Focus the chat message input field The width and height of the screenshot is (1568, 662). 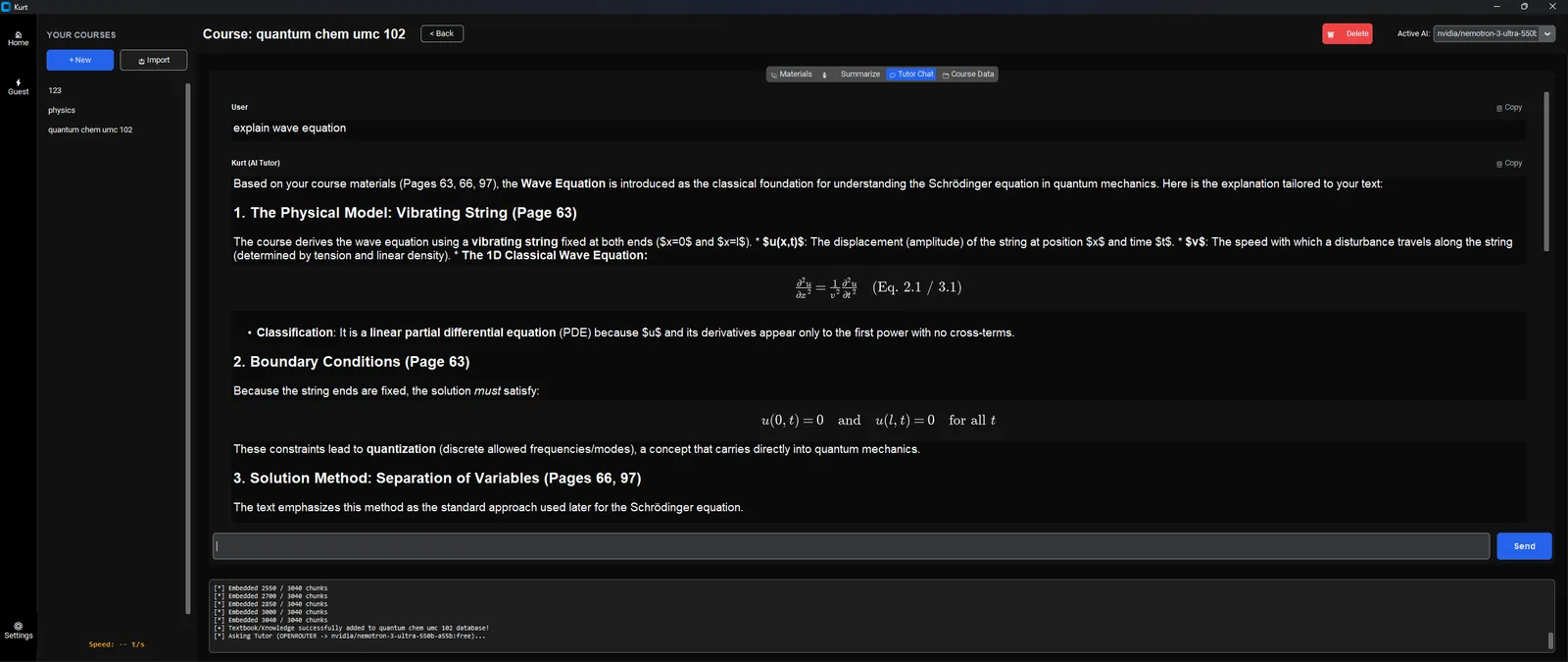tap(851, 546)
